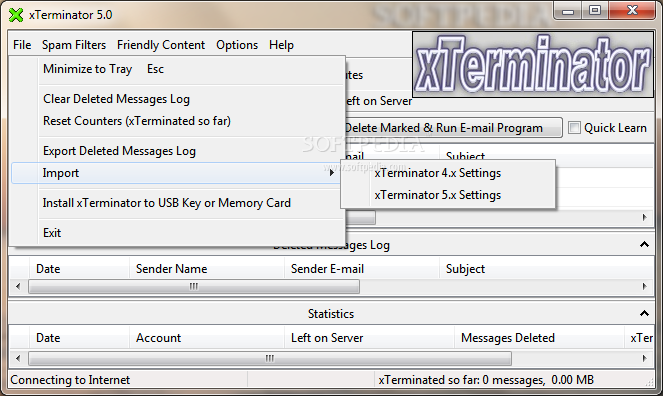Image resolution: width=663 pixels, height=396 pixels.
Task: Click the xTerminator green X title icon
Action: pos(16,15)
